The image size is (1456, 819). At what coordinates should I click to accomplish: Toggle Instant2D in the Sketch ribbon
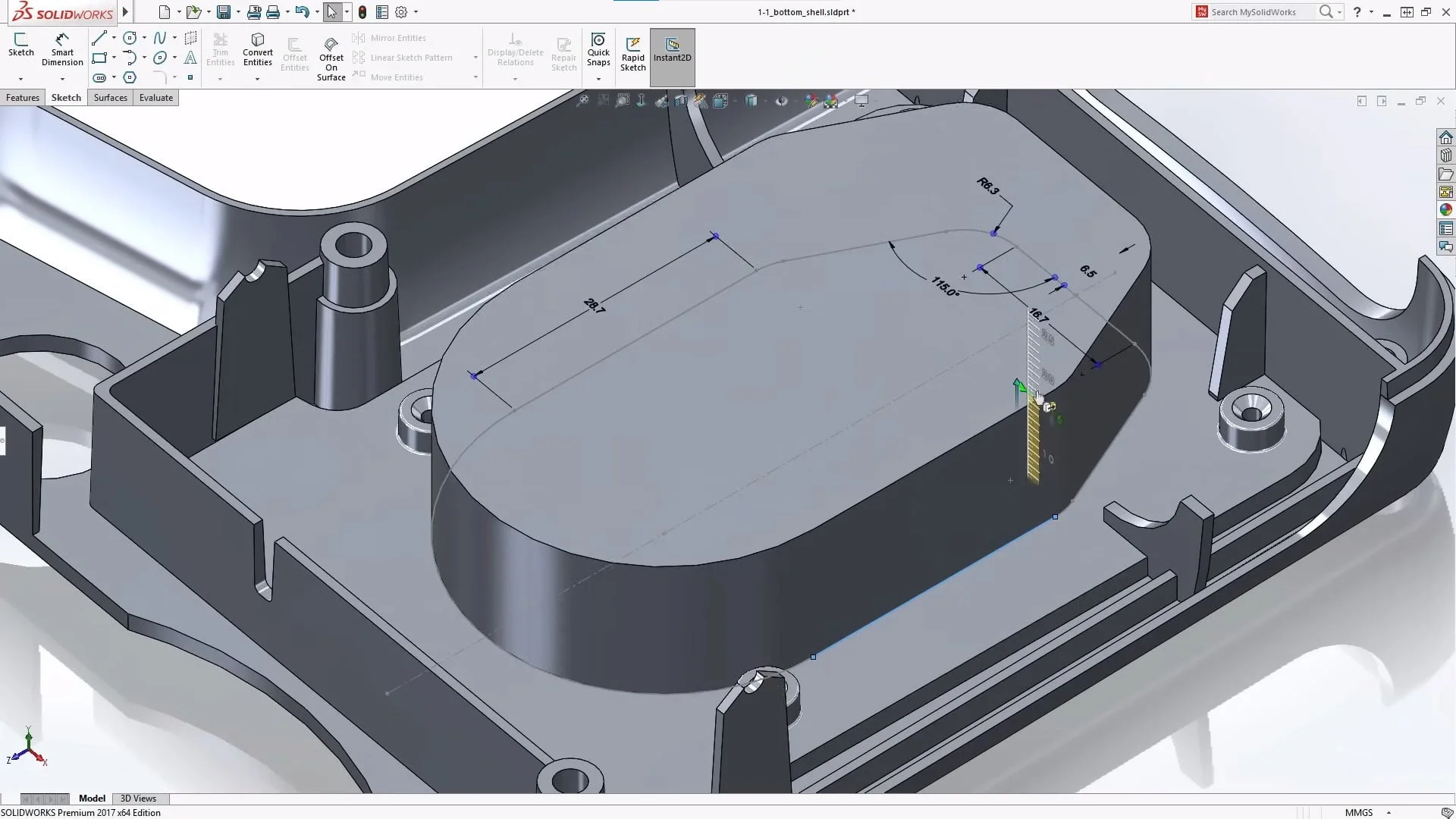tap(672, 53)
